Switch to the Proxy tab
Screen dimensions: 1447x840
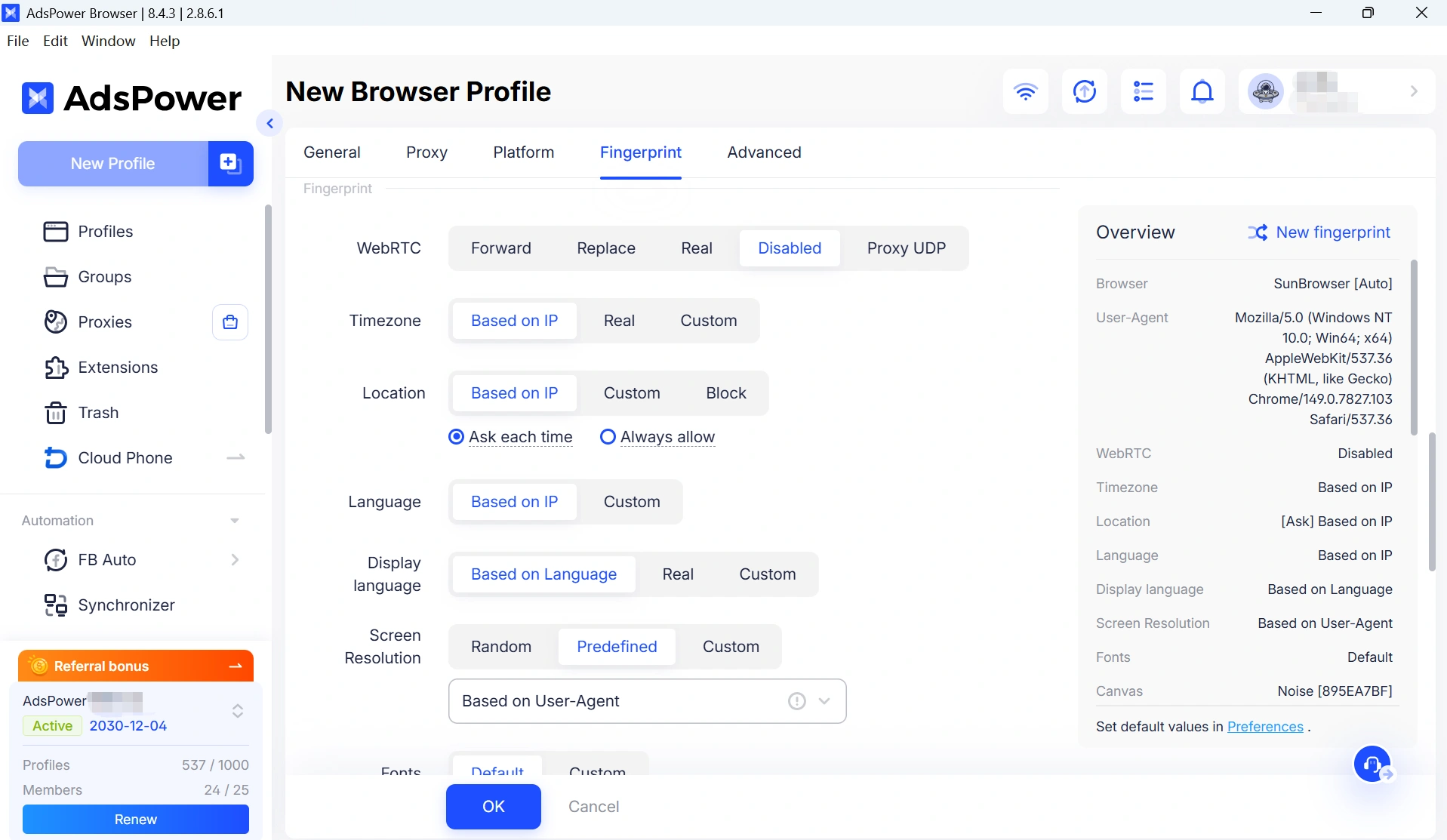tap(426, 152)
